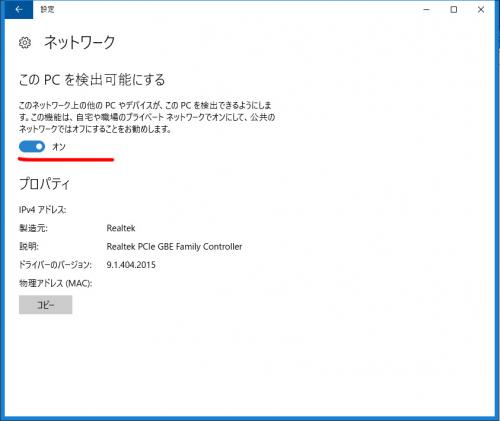Maximize the settings window

(454, 10)
